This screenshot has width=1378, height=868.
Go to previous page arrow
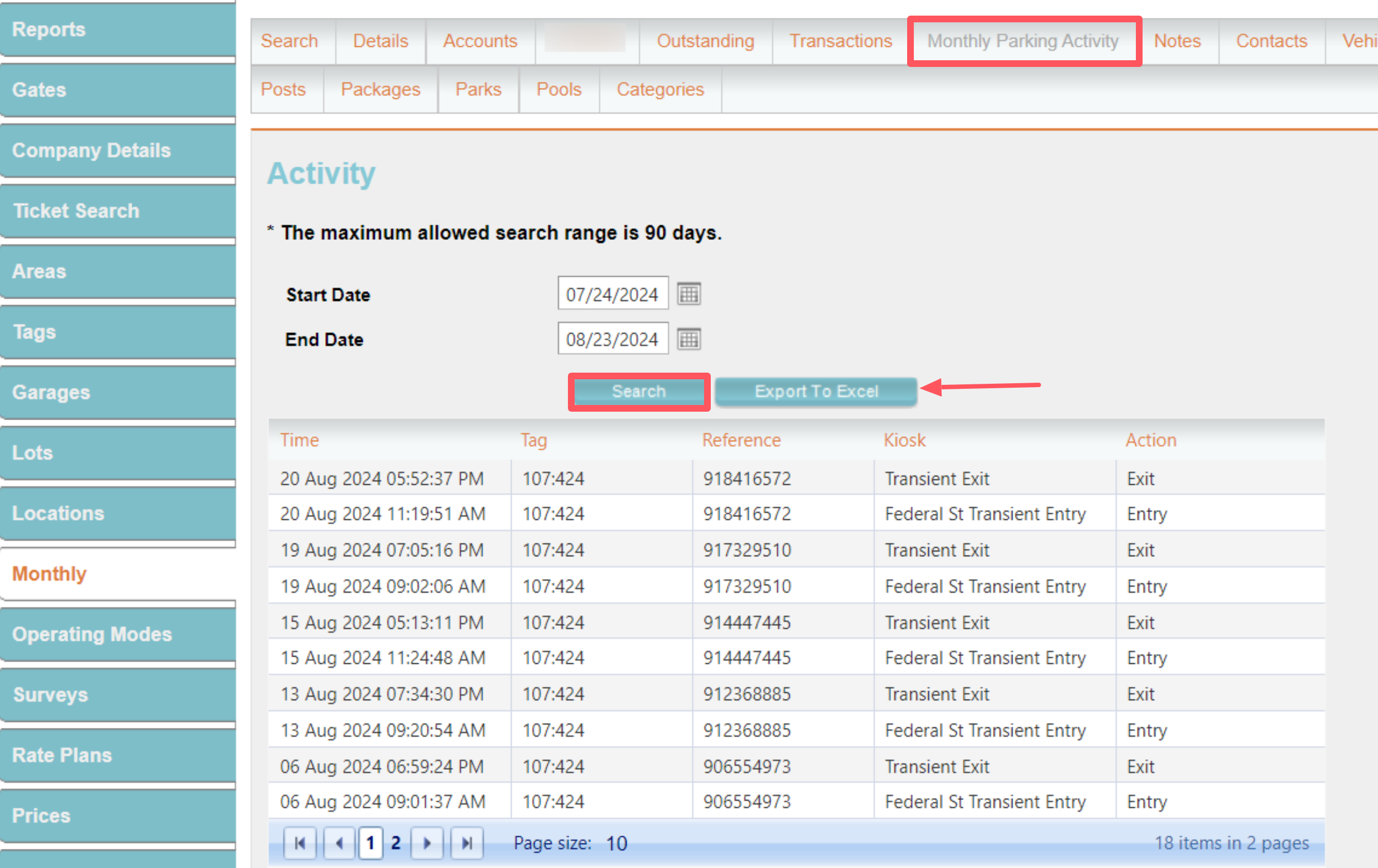(340, 843)
